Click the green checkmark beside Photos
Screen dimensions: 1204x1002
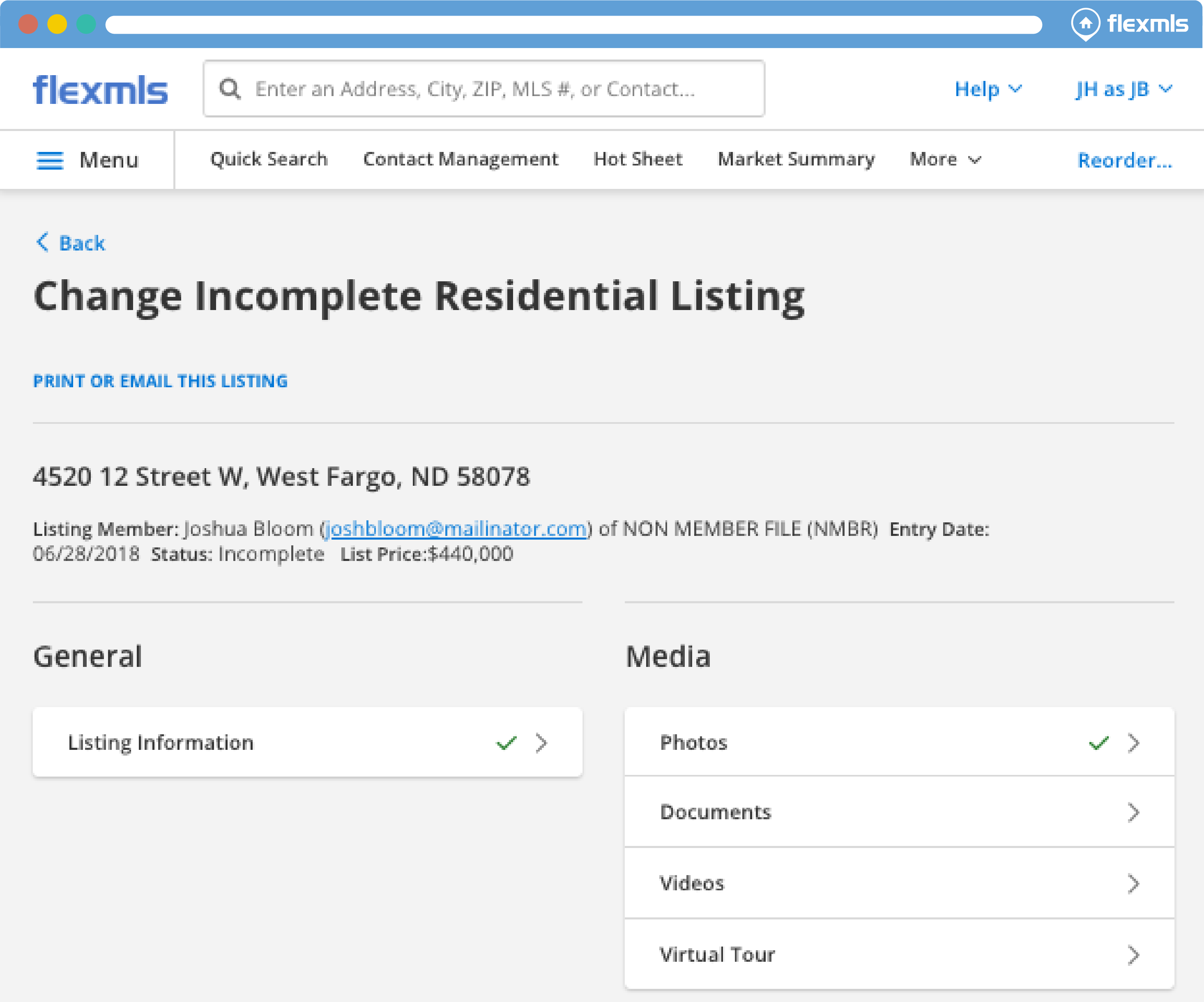coord(1098,743)
